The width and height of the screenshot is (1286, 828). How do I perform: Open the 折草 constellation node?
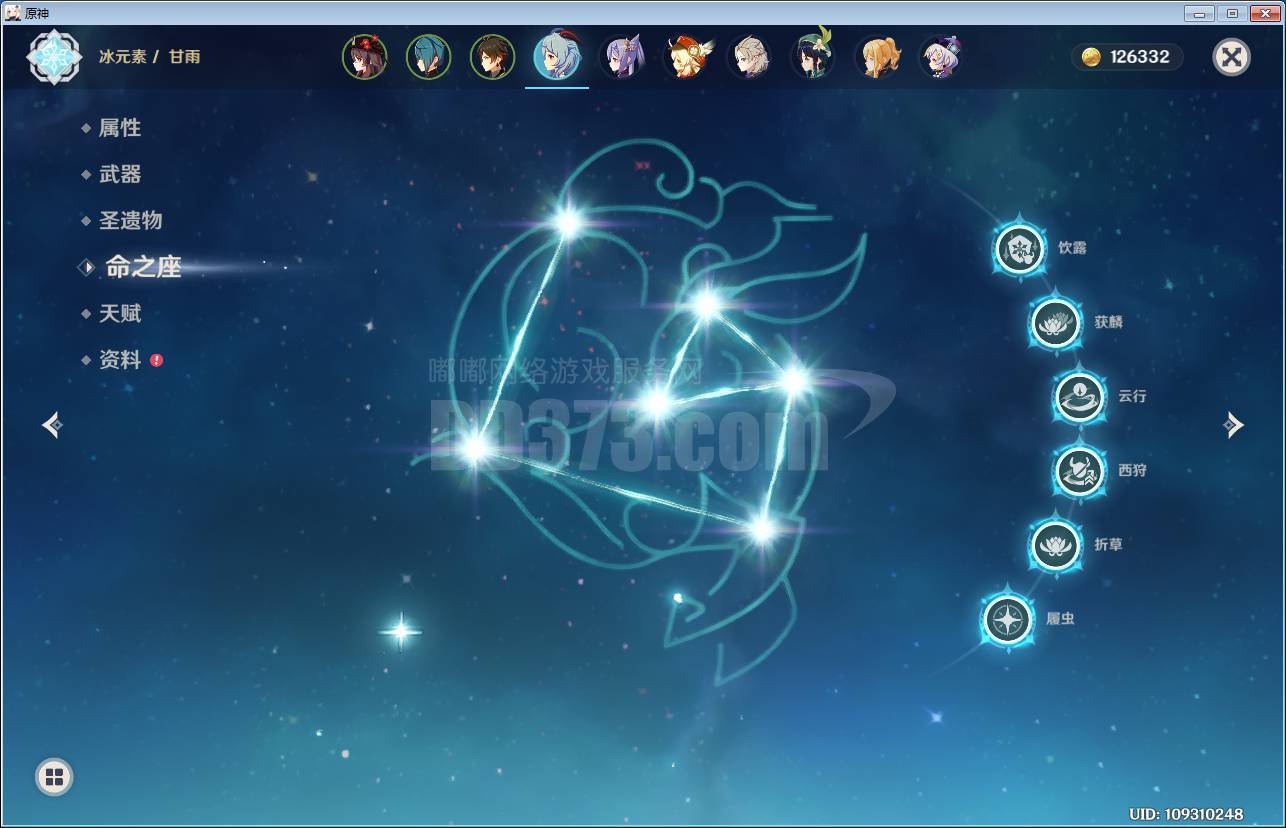click(x=1056, y=545)
